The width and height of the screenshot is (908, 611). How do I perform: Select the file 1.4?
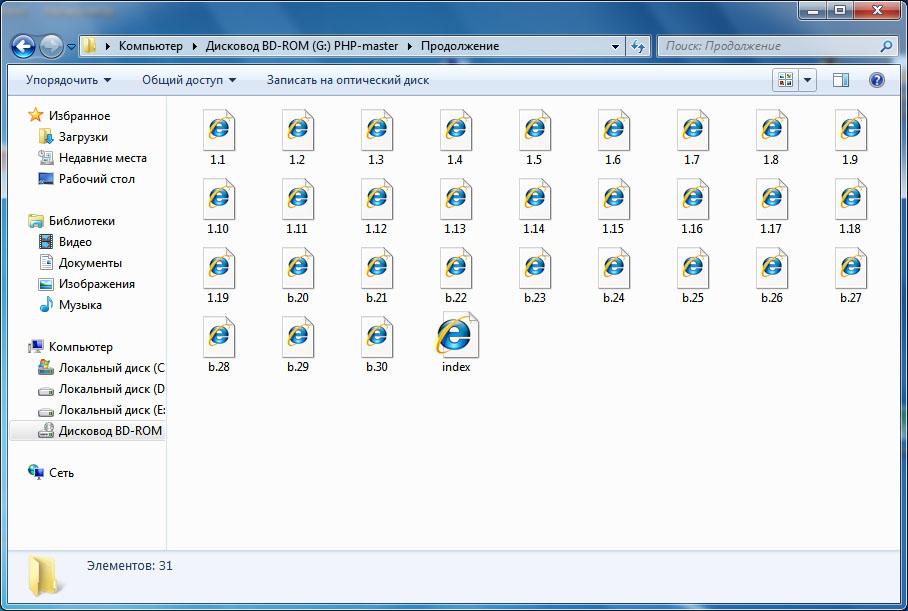click(456, 137)
